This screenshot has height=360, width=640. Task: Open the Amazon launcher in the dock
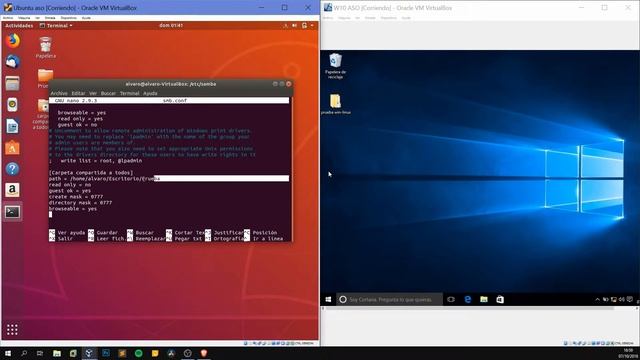click(13, 190)
